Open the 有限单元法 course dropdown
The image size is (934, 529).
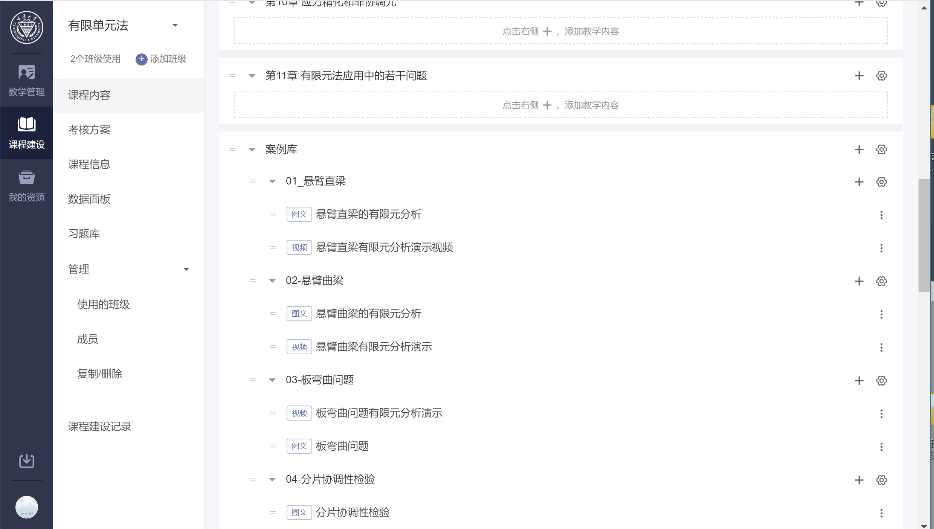pyautogui.click(x=175, y=25)
